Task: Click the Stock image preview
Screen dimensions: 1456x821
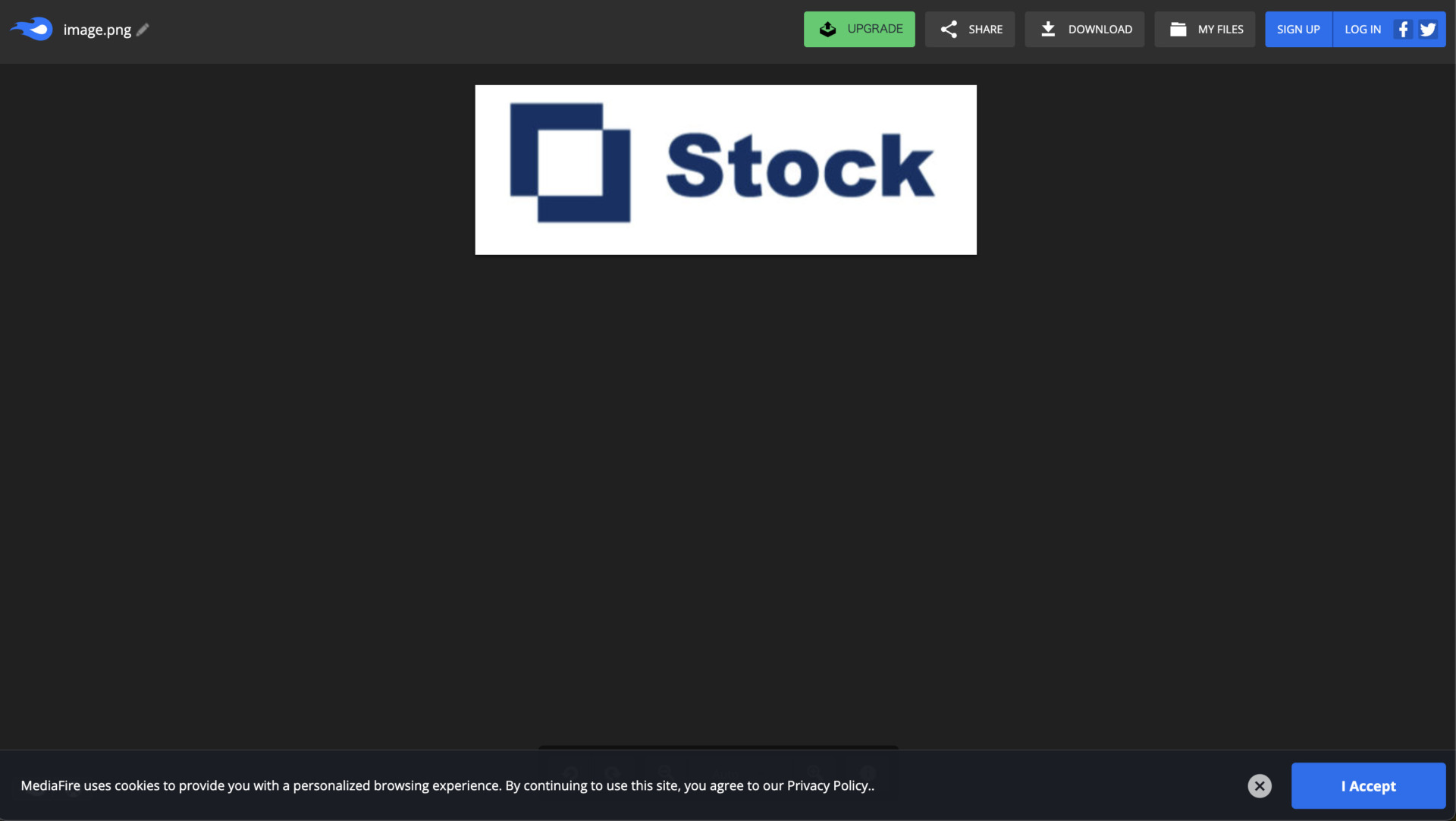Action: coord(725,169)
